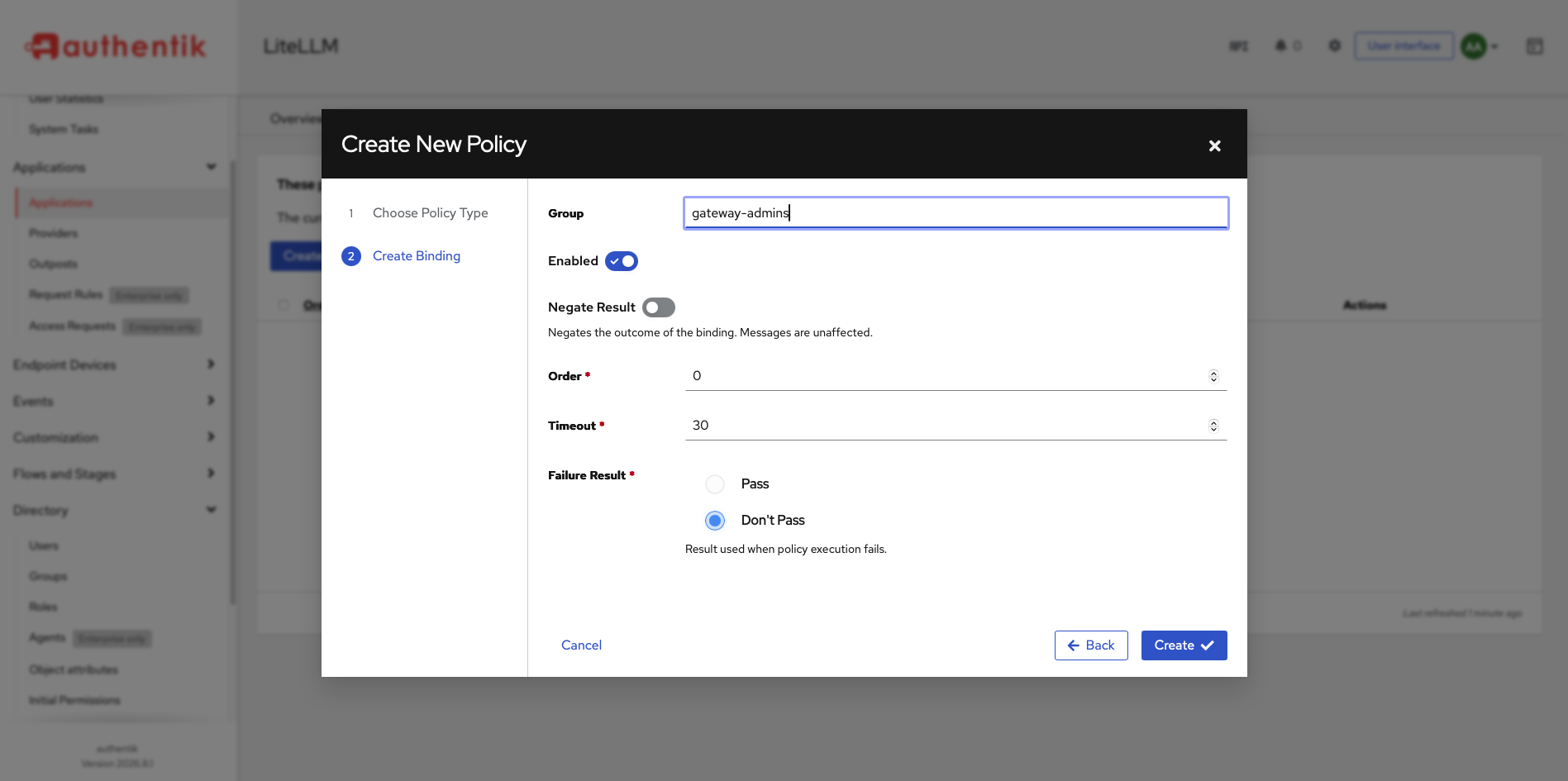Go to Choose Policy Type step

pyautogui.click(x=431, y=213)
